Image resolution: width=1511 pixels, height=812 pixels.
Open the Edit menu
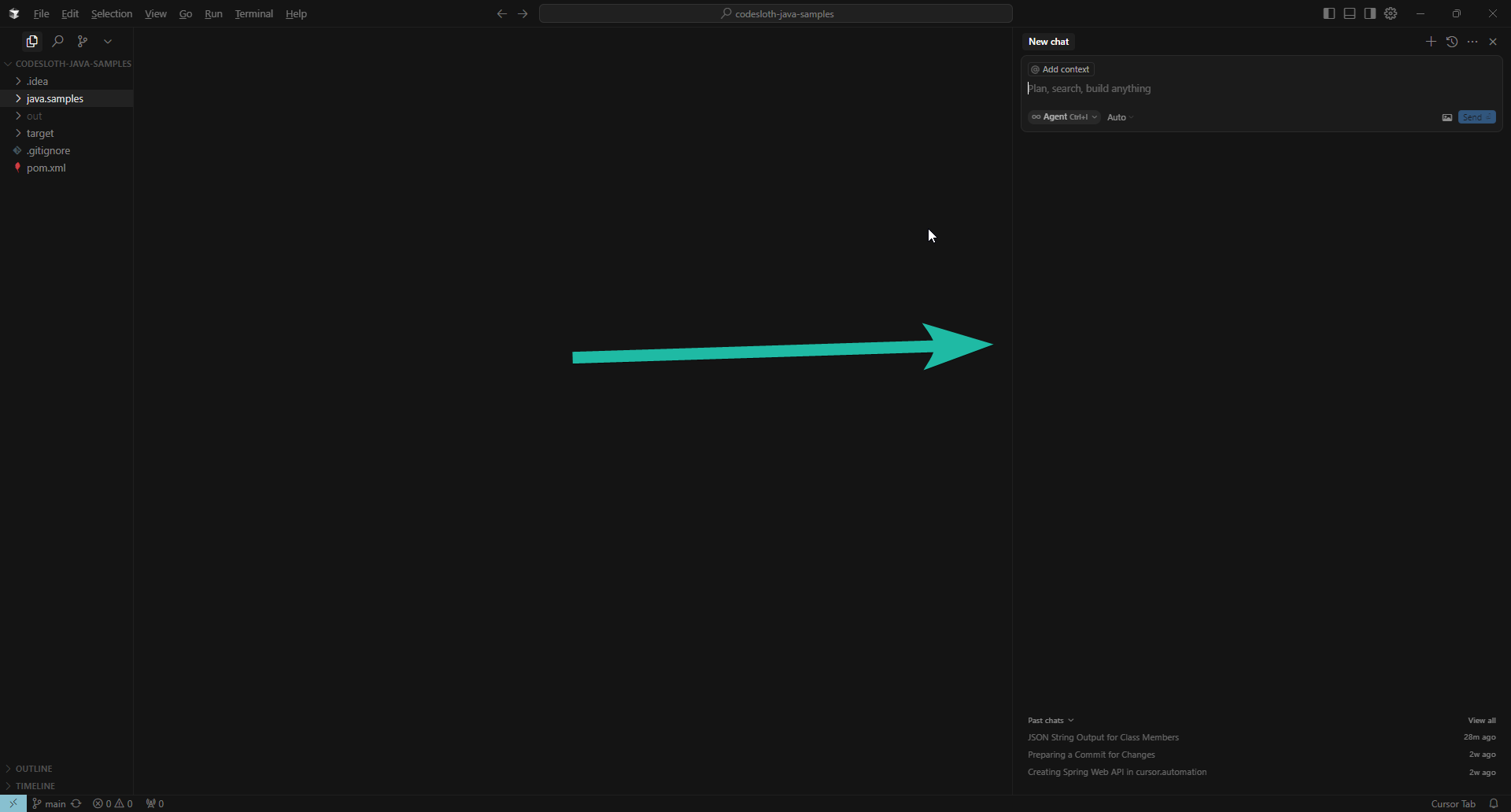[x=70, y=13]
